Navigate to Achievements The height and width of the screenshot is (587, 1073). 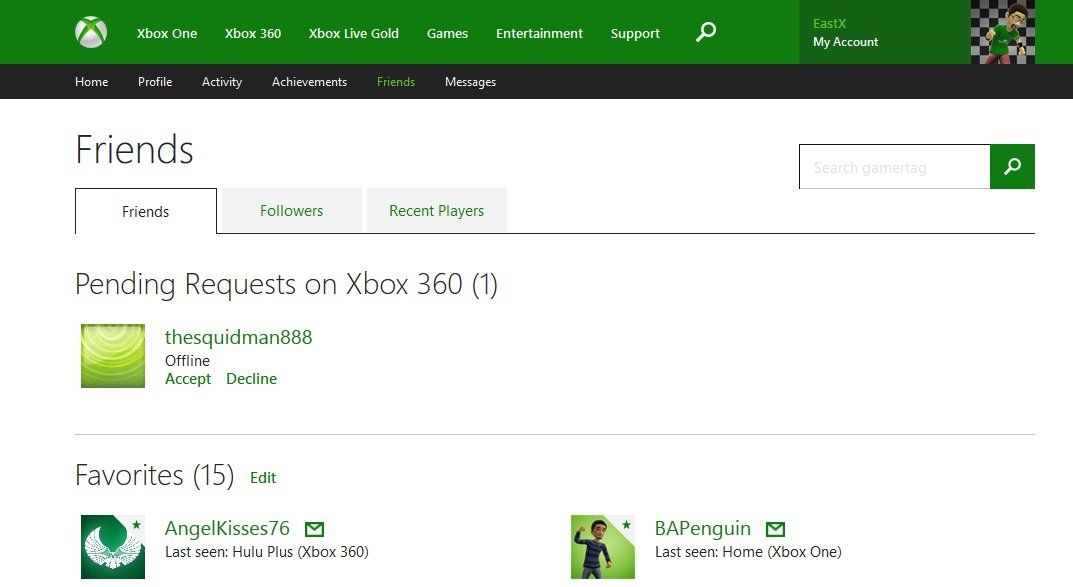click(309, 81)
